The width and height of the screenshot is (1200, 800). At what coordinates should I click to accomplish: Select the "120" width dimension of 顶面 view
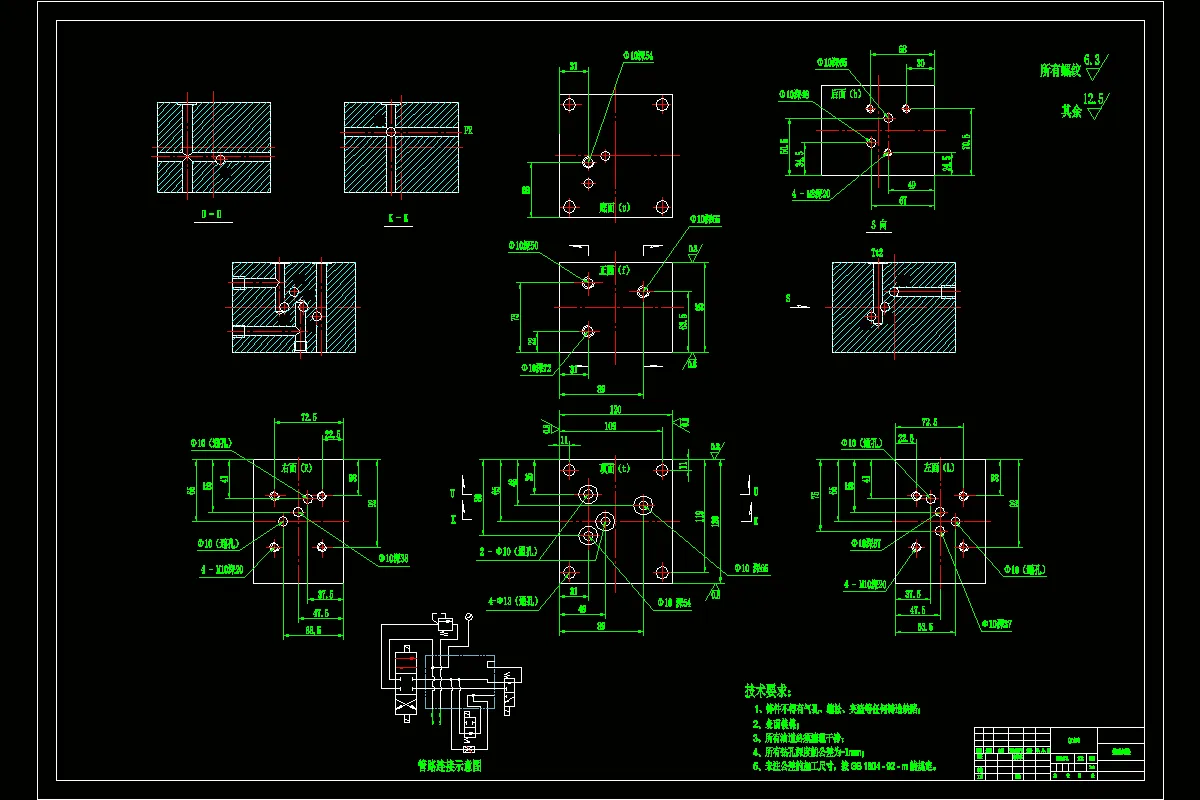click(616, 411)
